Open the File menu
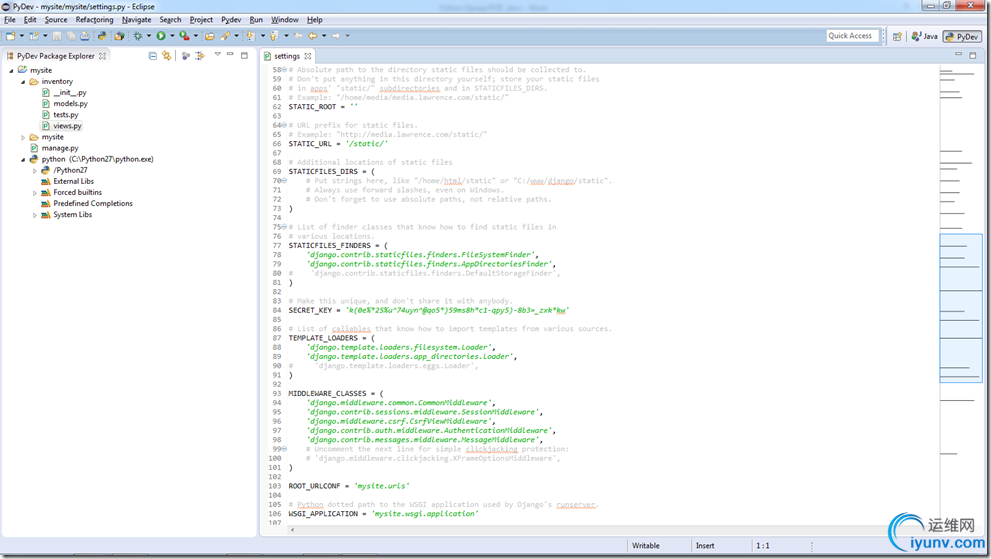991x559 pixels. 10,20
